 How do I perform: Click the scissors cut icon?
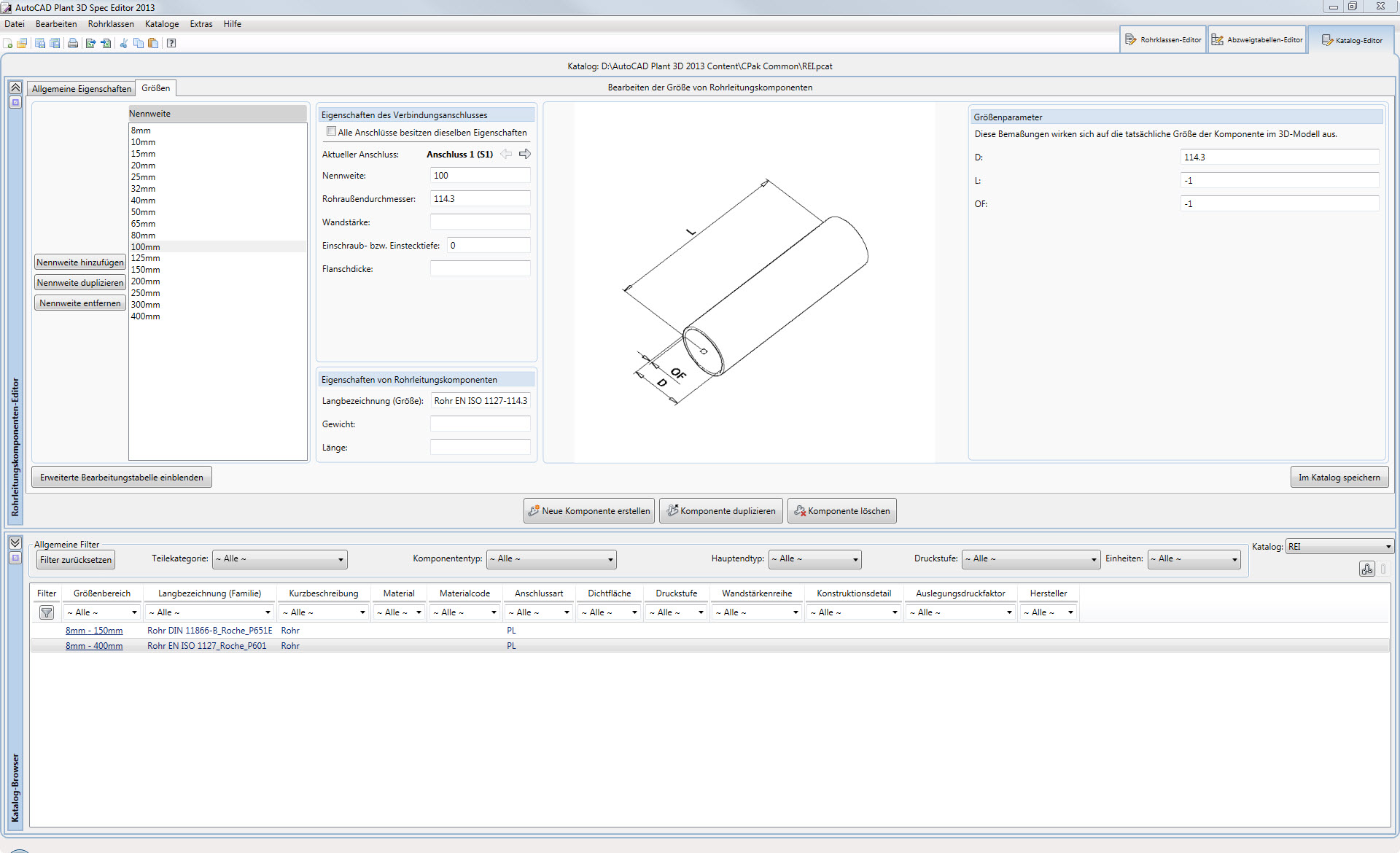[x=124, y=44]
